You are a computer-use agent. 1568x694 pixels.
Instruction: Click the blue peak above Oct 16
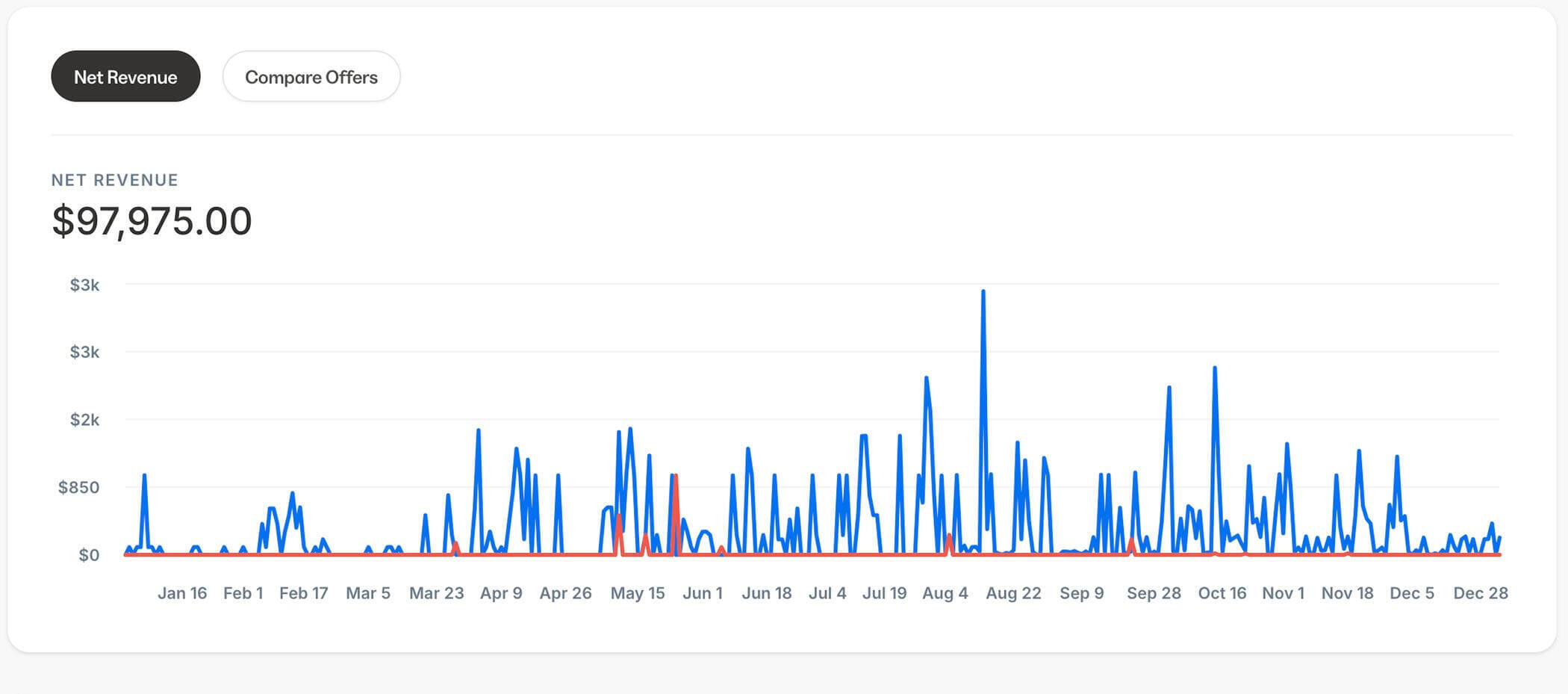click(1215, 369)
